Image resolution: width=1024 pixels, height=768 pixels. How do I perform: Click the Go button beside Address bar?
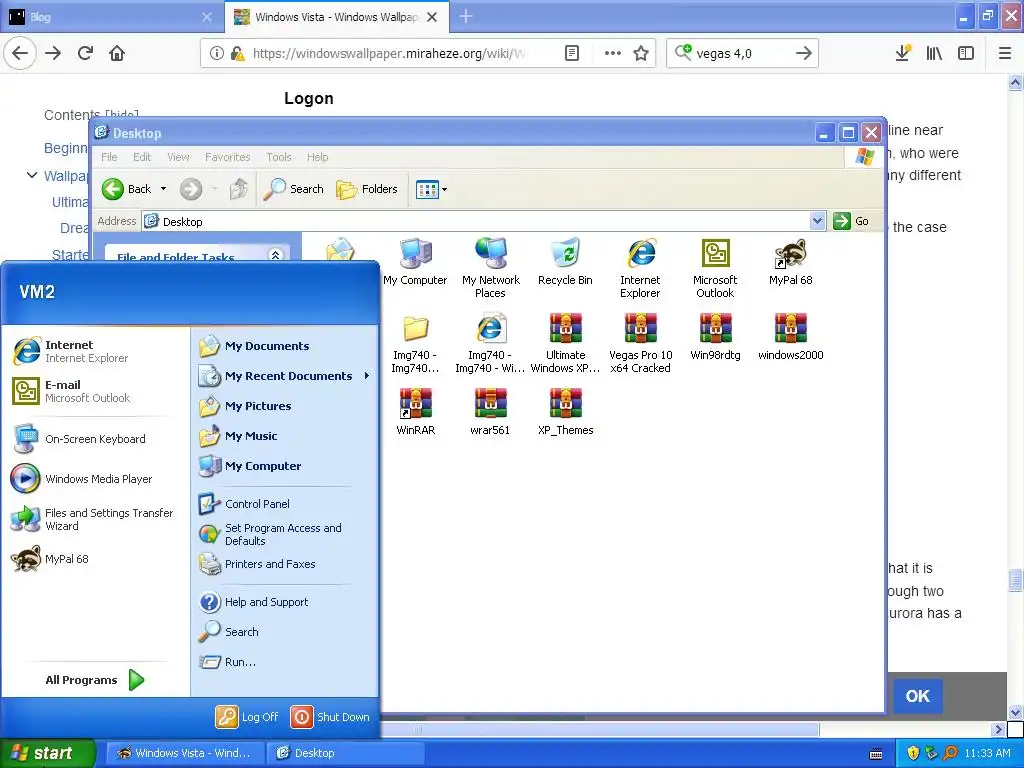click(x=852, y=221)
